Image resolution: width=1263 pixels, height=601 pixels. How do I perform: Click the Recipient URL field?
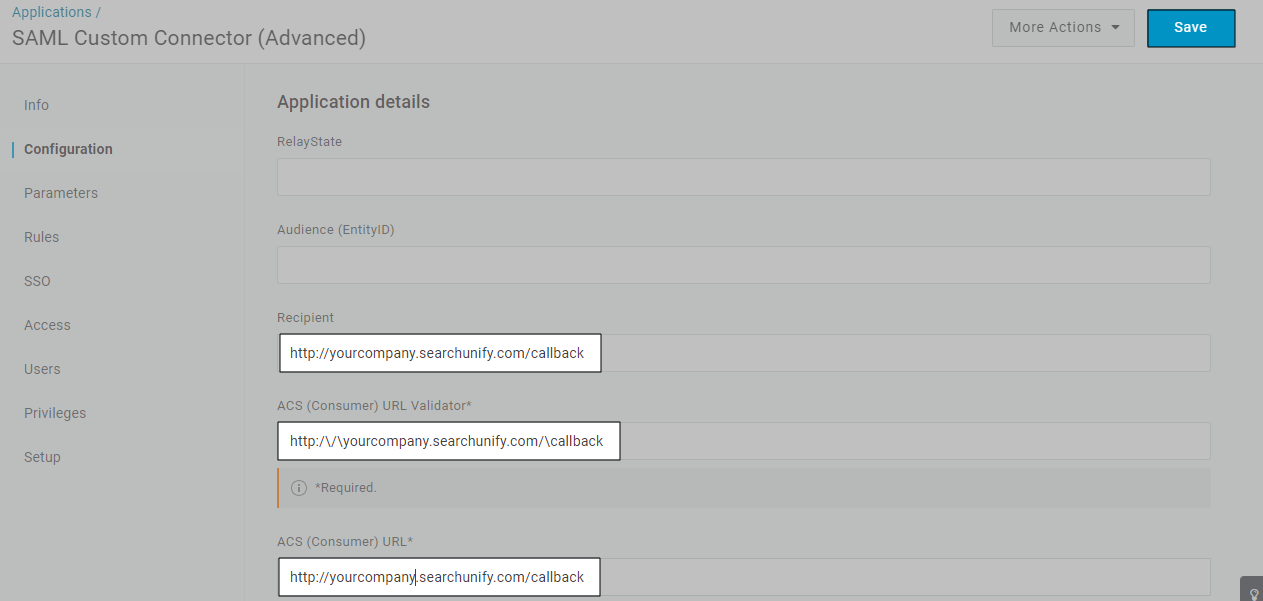(x=743, y=353)
